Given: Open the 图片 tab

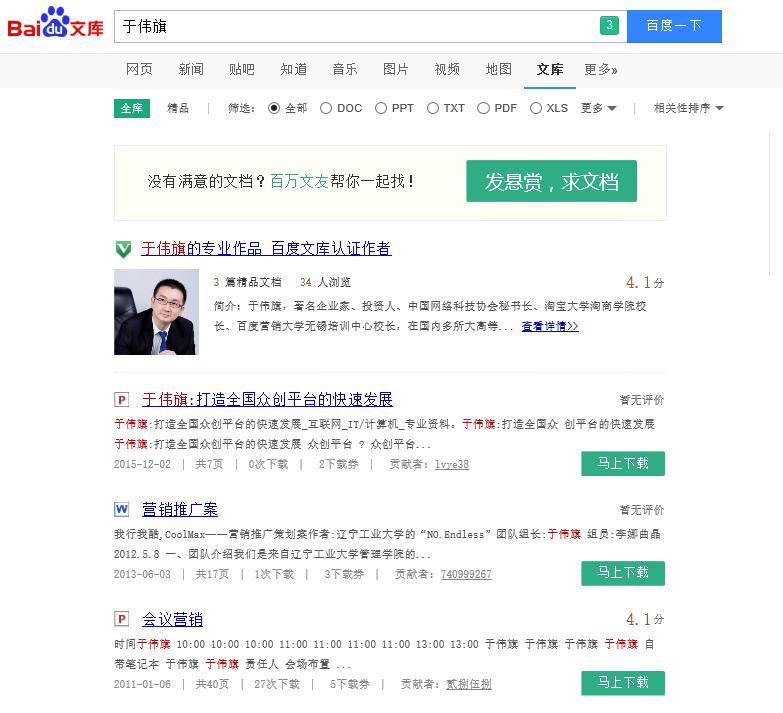Looking at the screenshot, I should 395,69.
